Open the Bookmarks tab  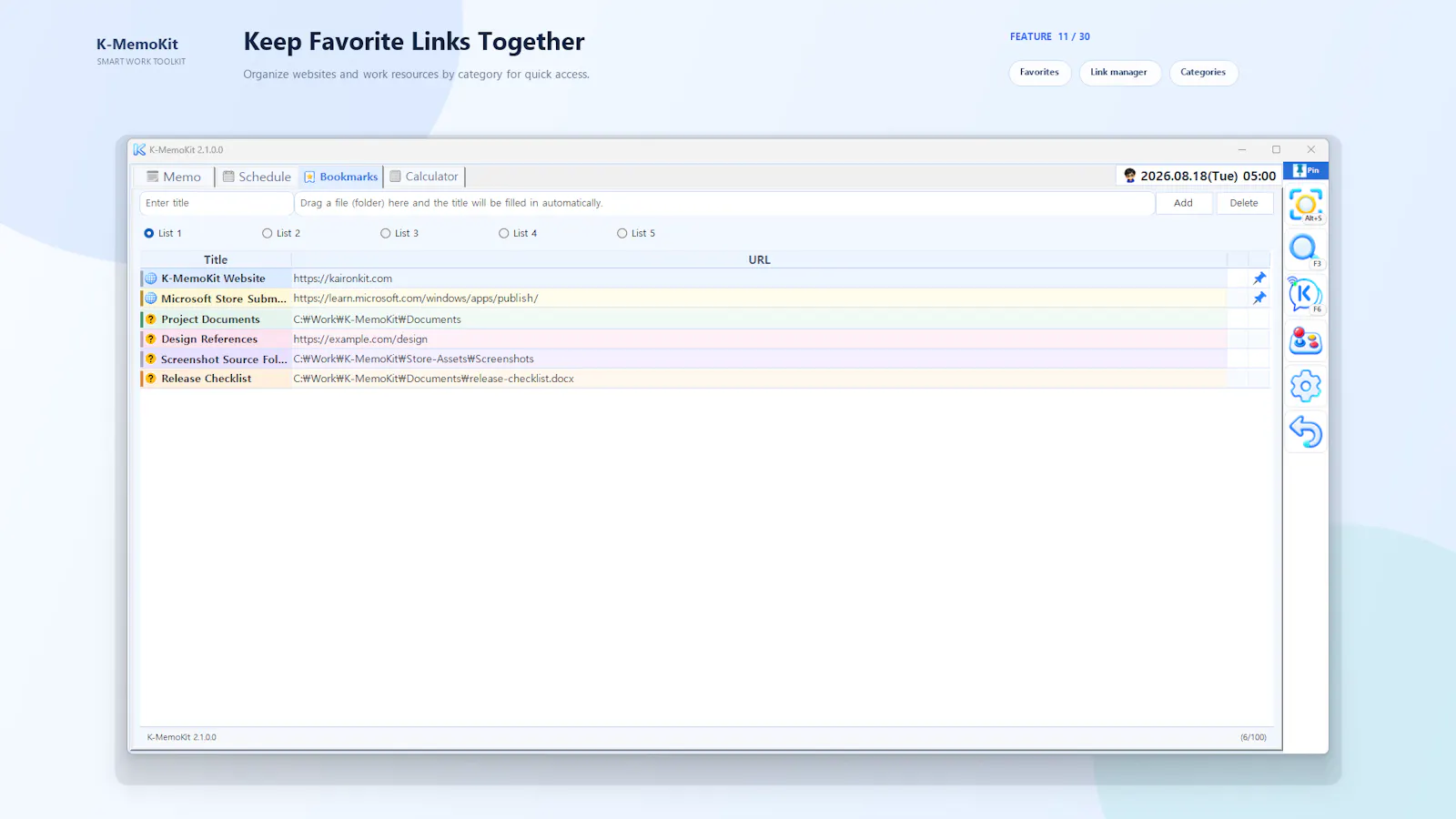click(x=341, y=177)
